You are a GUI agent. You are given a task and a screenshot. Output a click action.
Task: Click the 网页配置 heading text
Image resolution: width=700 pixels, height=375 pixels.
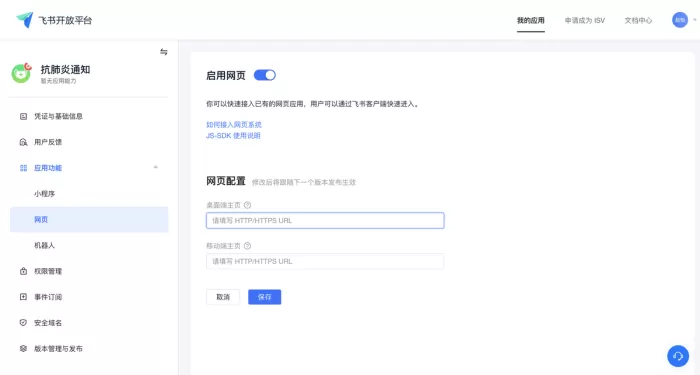pyautogui.click(x=226, y=181)
